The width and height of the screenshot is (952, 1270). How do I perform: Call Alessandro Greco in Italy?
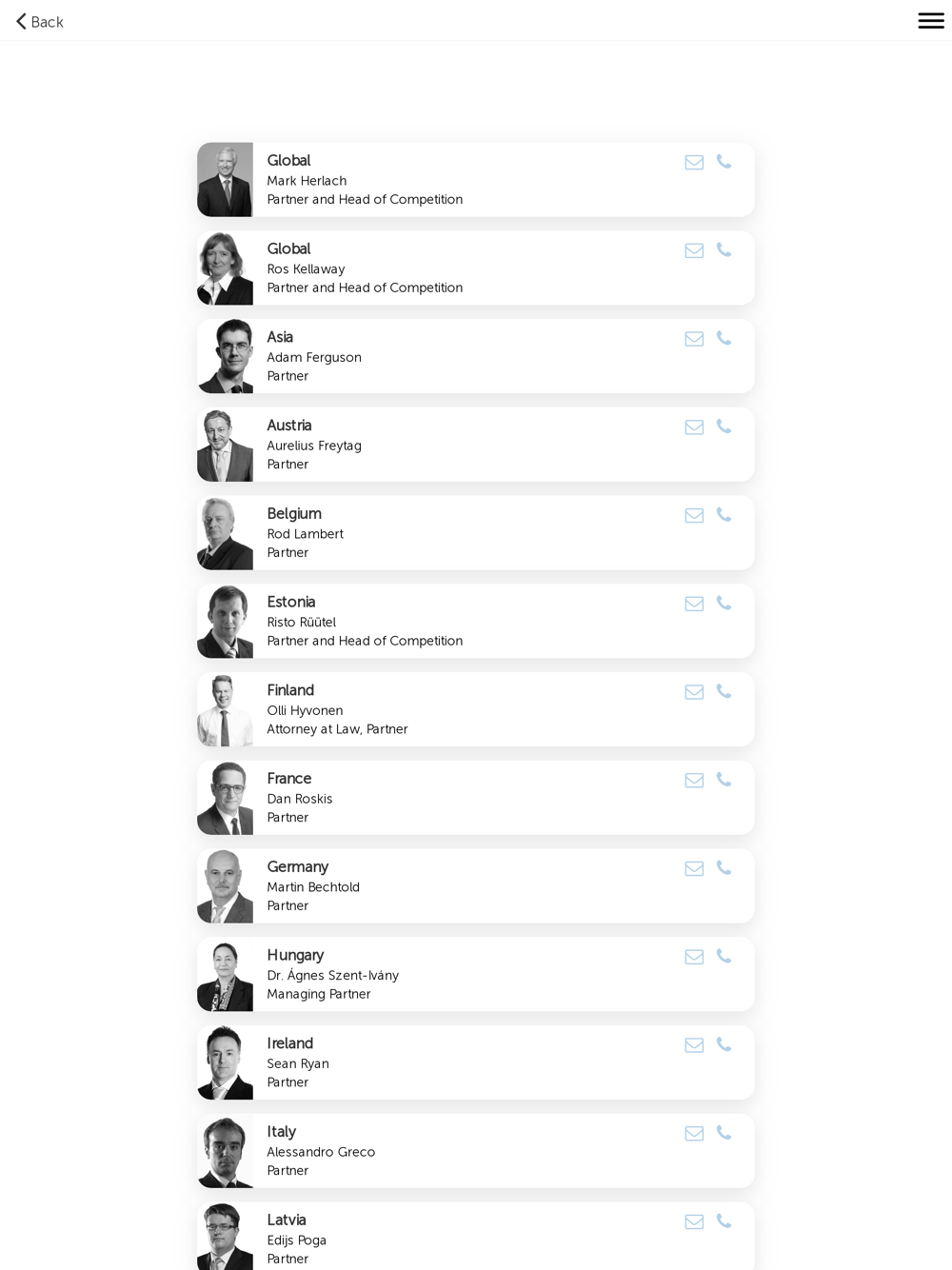[724, 1133]
